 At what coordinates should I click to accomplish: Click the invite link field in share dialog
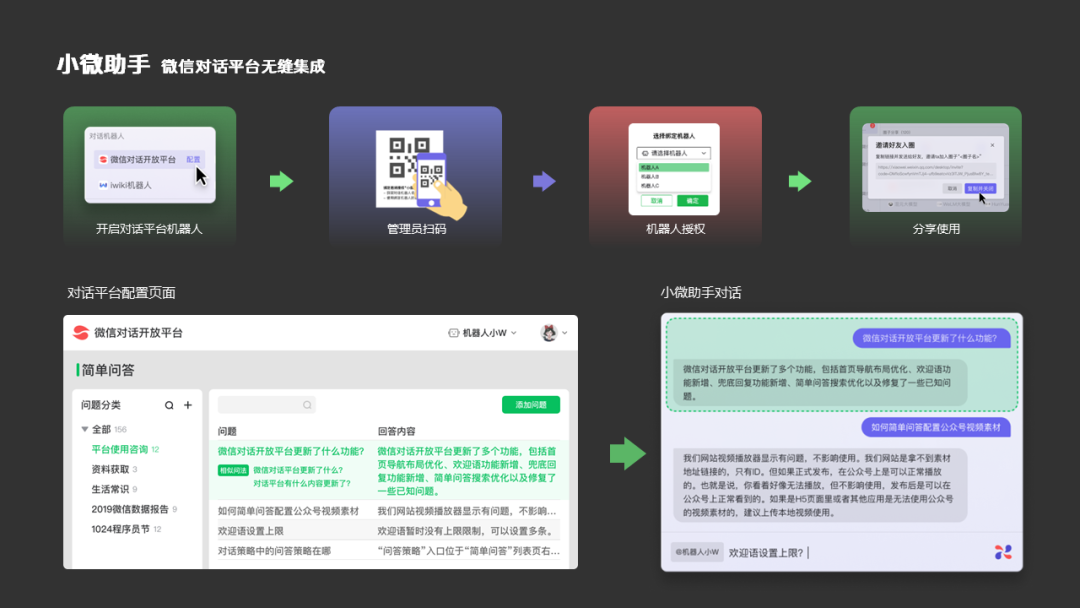935,170
